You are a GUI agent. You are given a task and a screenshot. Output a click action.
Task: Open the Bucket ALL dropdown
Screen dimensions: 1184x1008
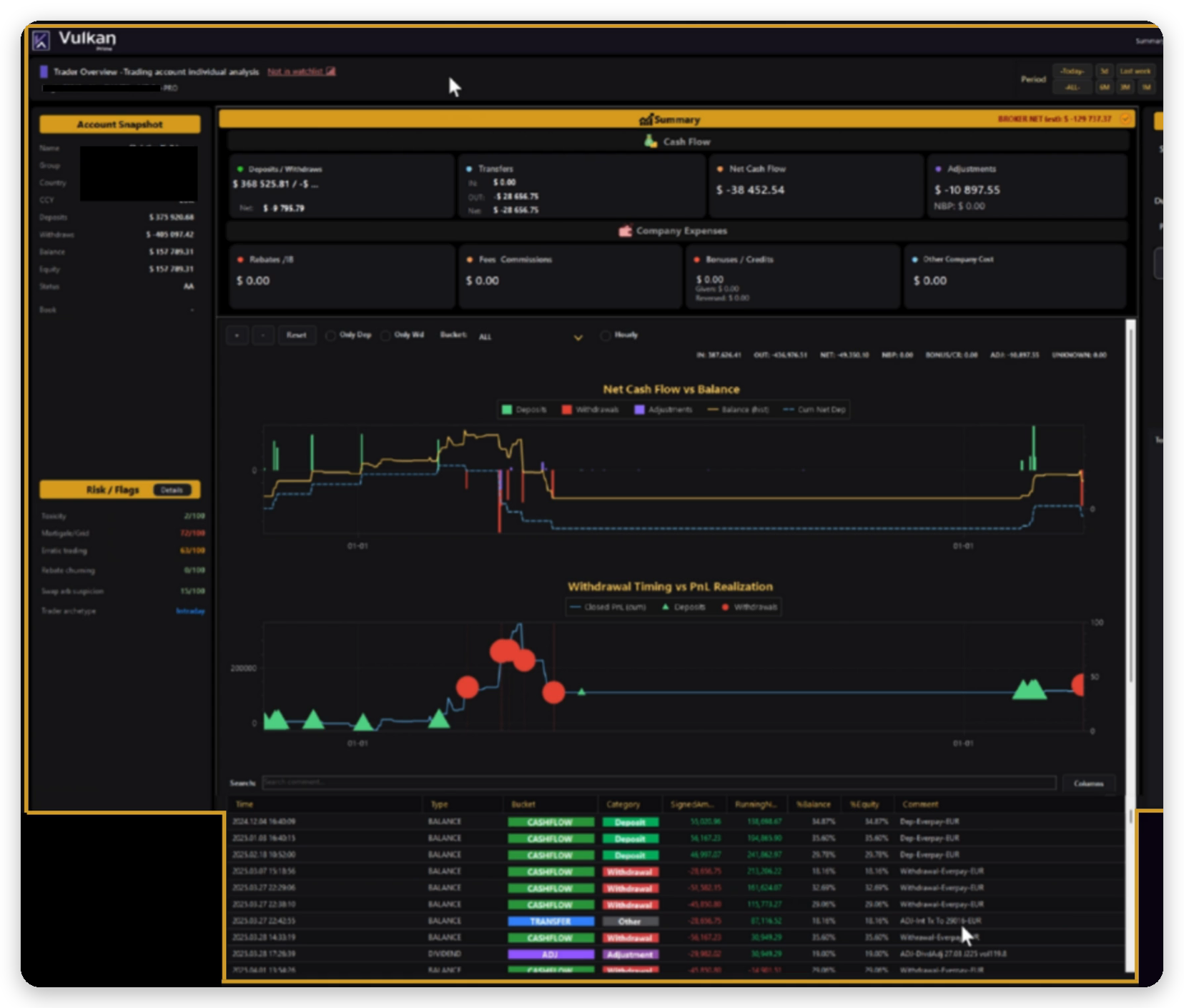pyautogui.click(x=531, y=337)
